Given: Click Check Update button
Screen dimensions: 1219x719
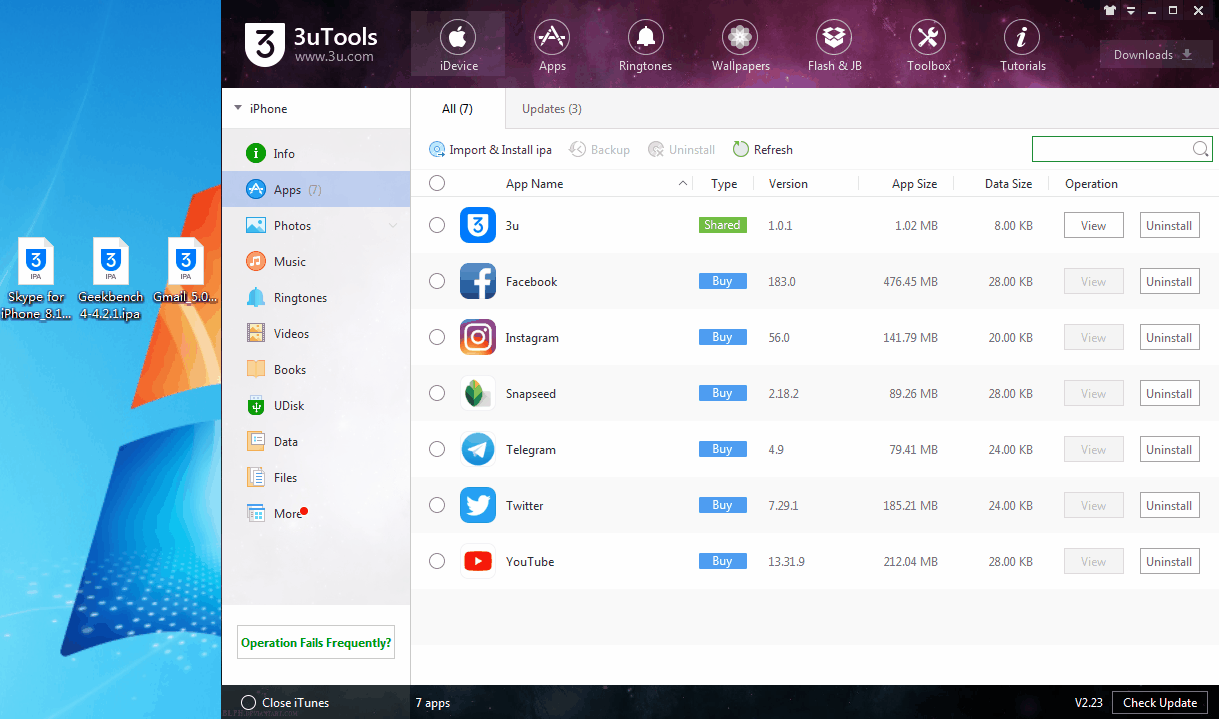Looking at the screenshot, I should [1160, 702].
